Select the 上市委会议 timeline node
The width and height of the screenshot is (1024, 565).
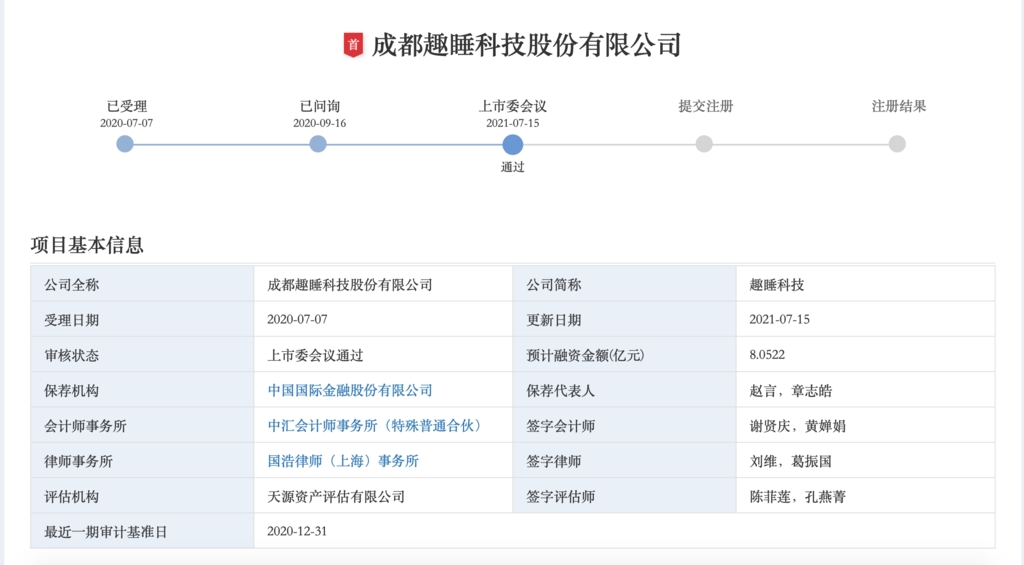click(512, 144)
